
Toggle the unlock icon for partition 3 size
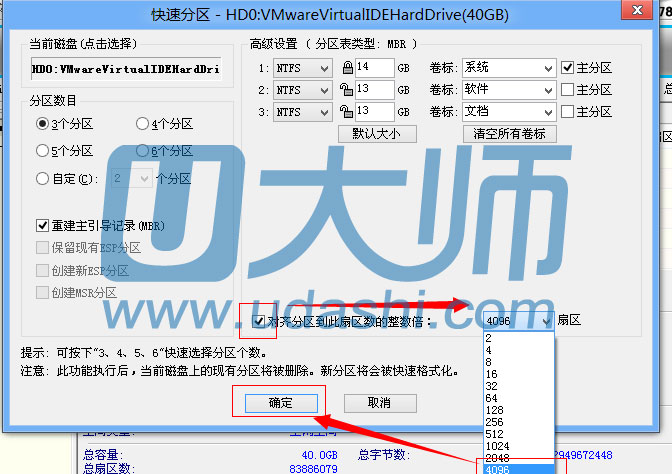pyautogui.click(x=345, y=112)
